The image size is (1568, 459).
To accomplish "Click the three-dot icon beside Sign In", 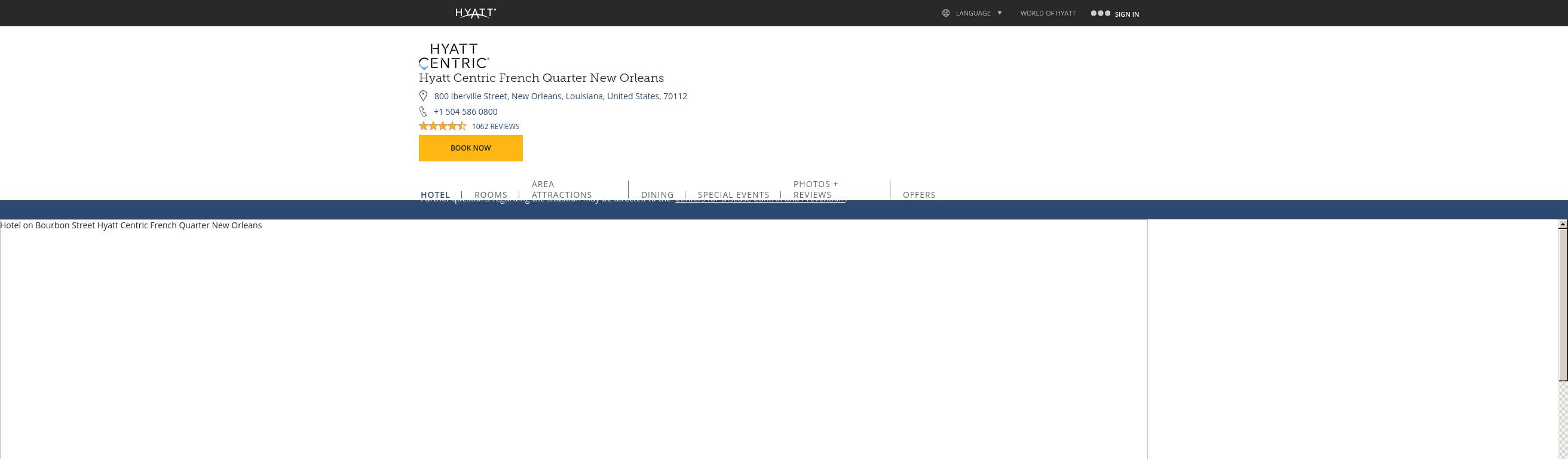I will click(x=1100, y=13).
